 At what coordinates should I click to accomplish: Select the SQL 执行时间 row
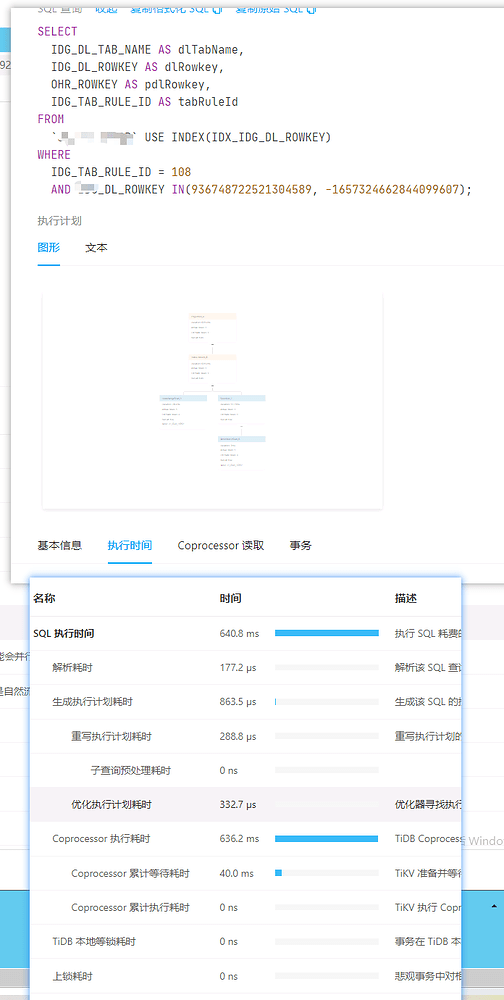(245, 633)
